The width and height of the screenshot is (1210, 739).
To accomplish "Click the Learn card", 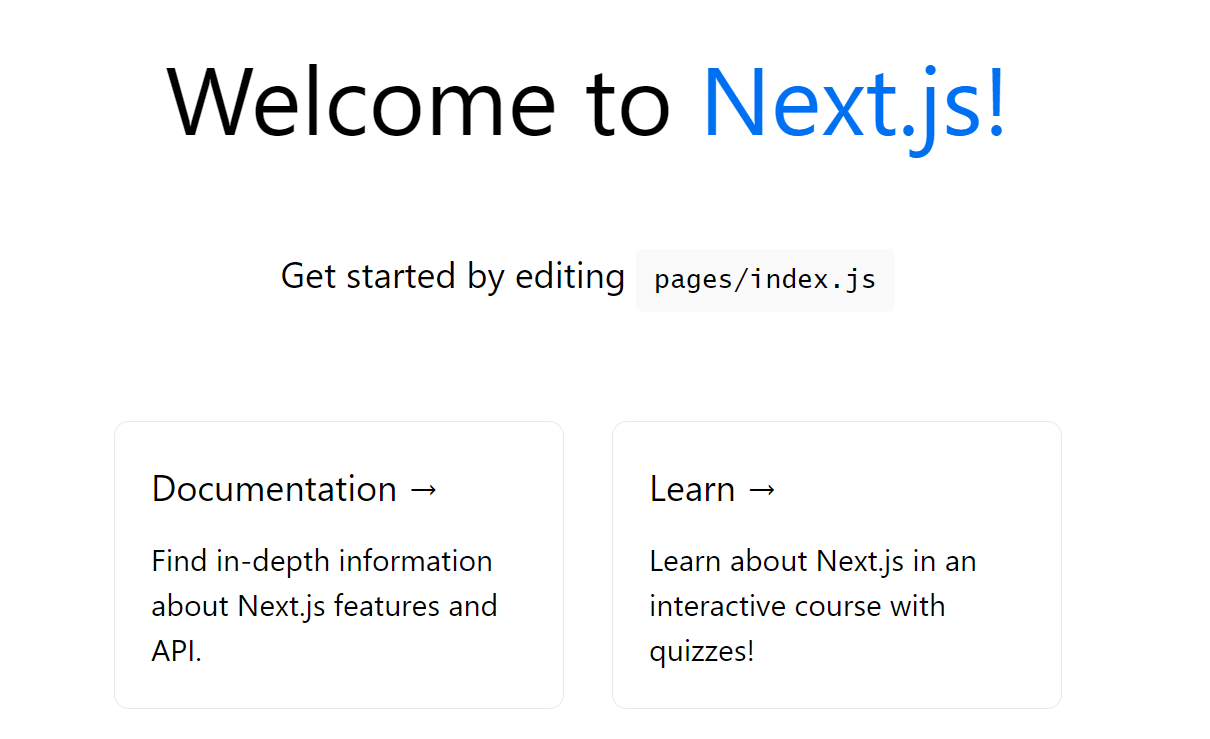I will [x=836, y=563].
